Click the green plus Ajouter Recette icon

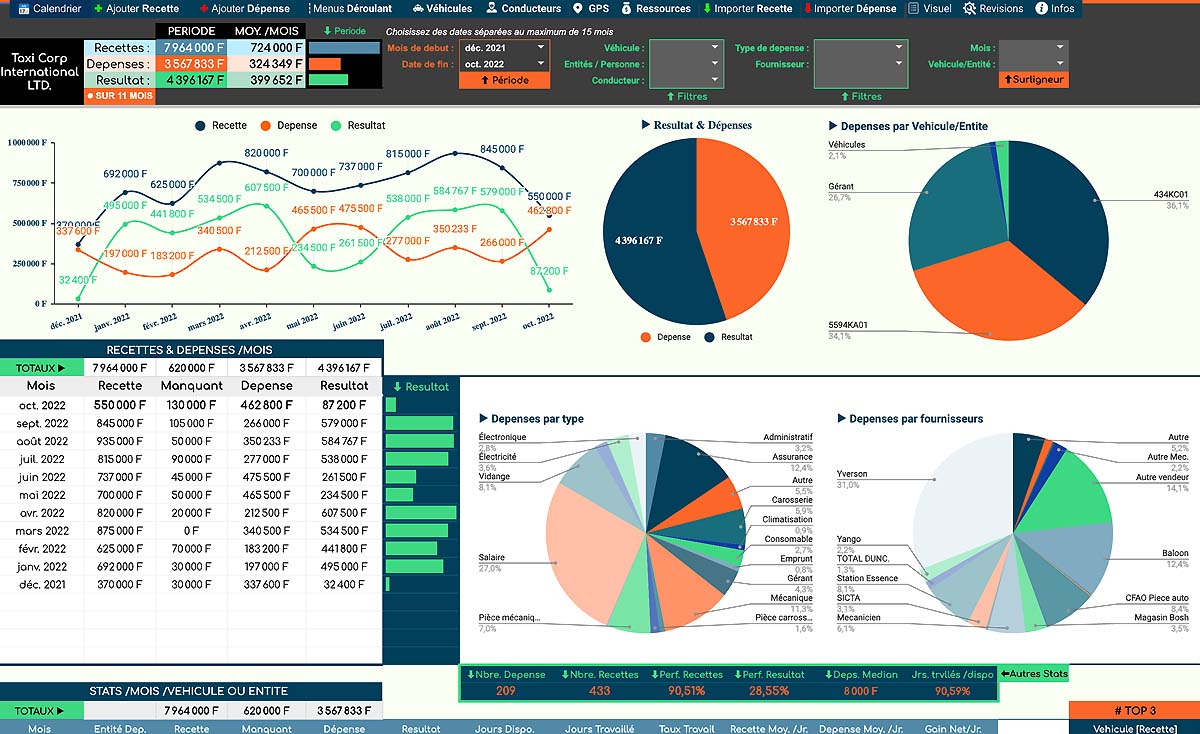click(98, 8)
